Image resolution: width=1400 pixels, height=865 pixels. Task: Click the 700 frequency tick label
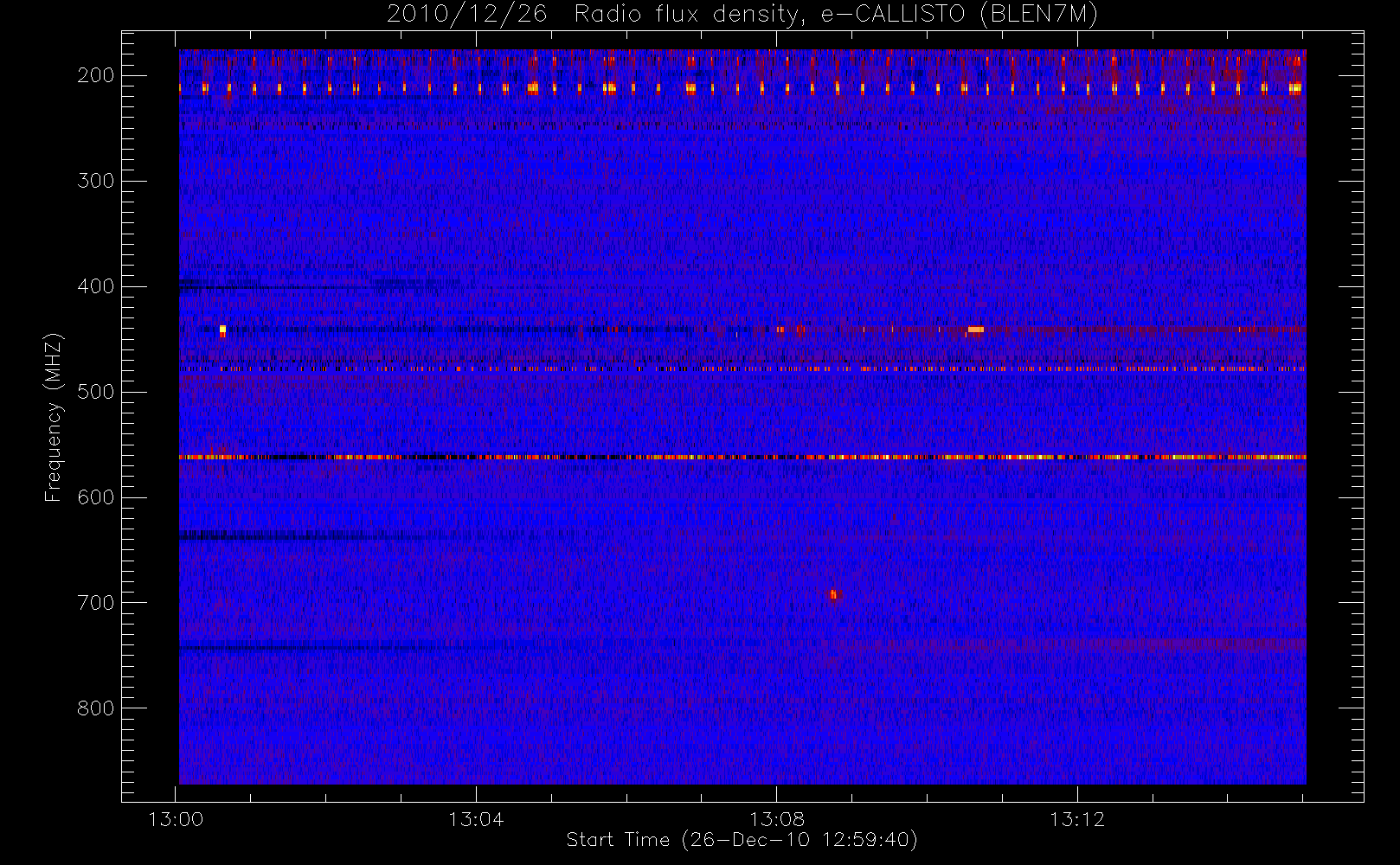(96, 603)
